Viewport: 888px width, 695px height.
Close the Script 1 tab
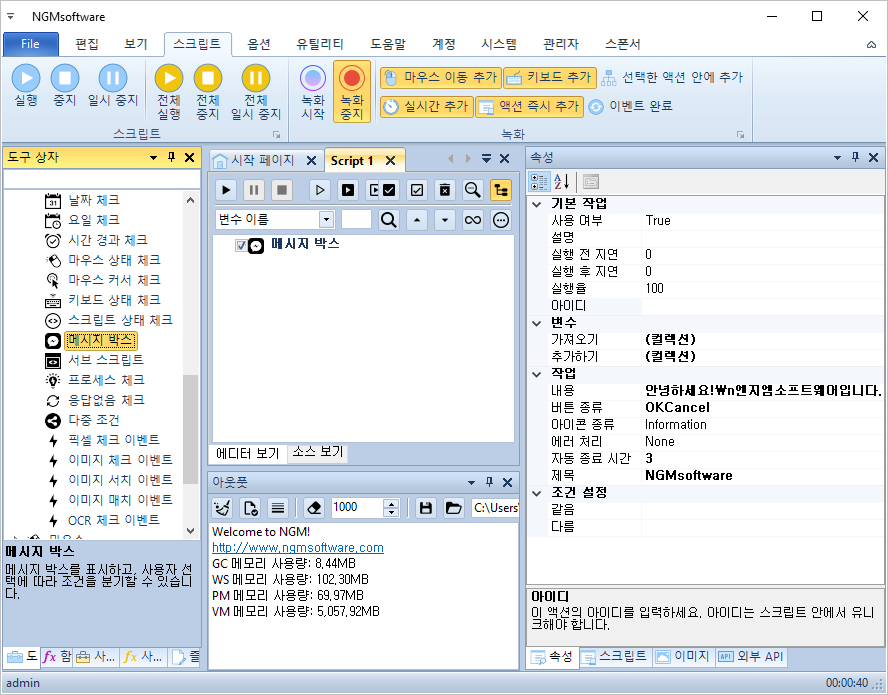[x=390, y=161]
